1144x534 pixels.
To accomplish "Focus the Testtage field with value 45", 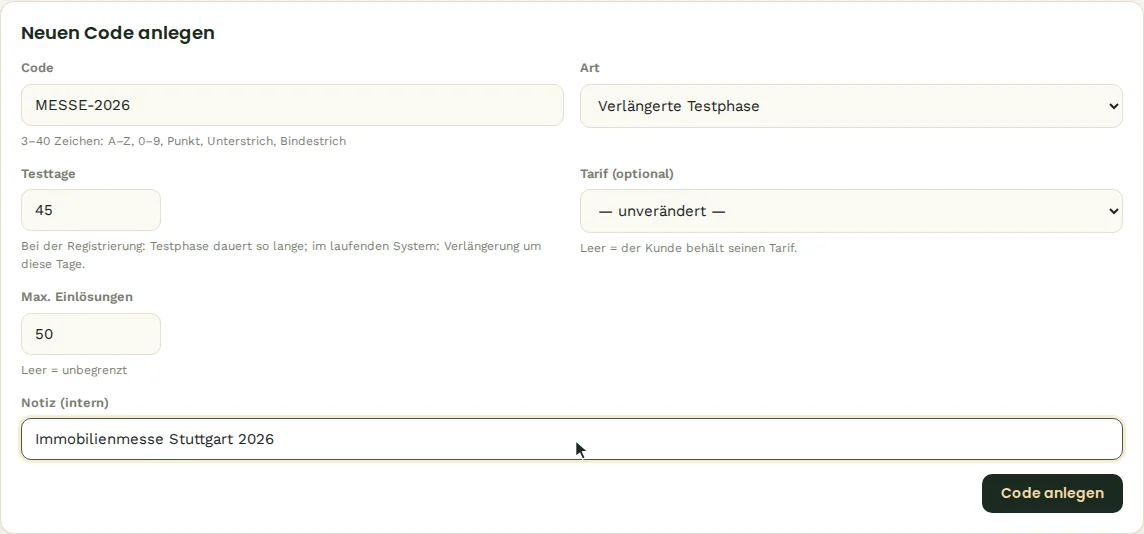I will point(90,210).
